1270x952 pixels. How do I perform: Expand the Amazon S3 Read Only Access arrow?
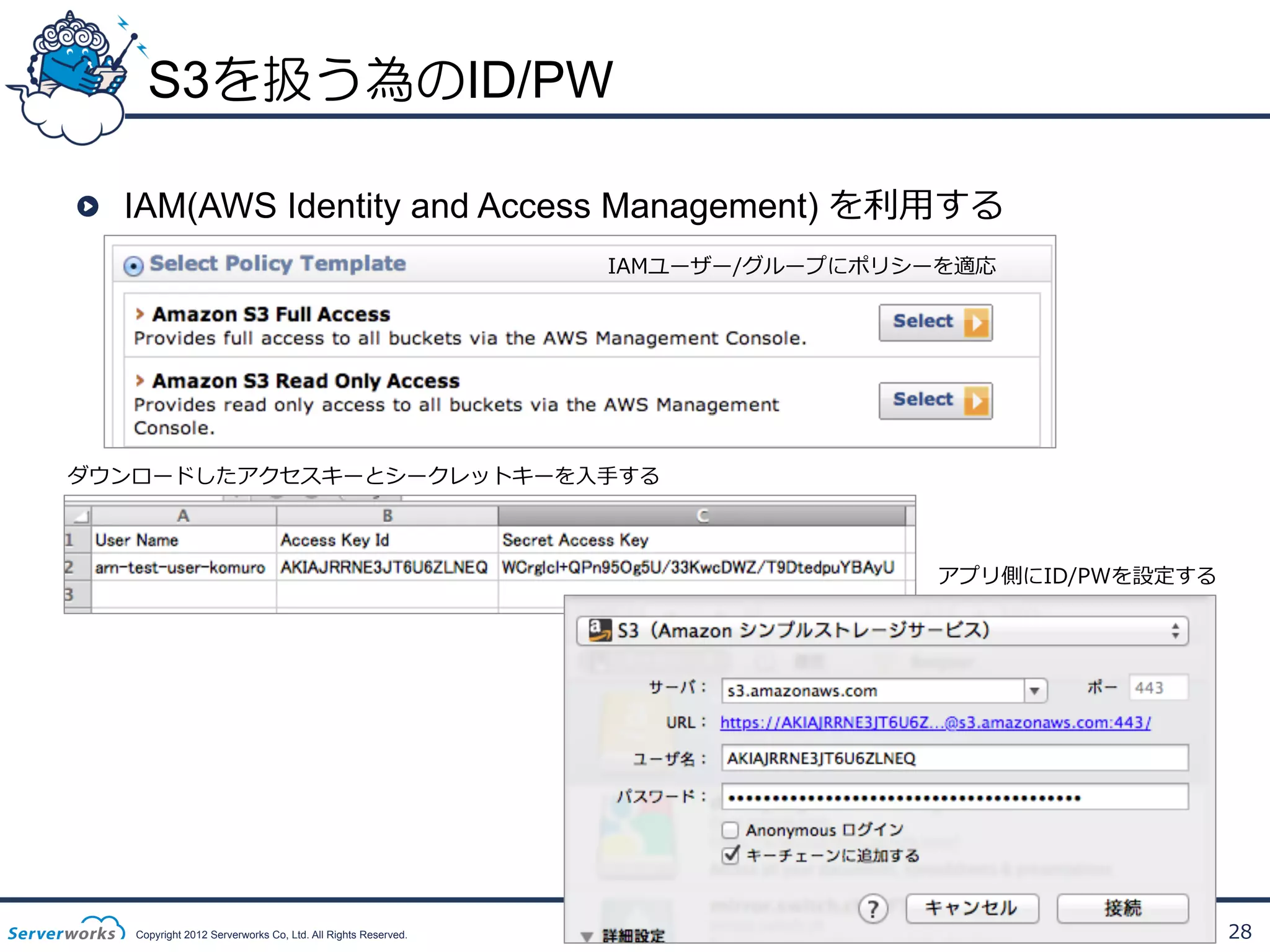pyautogui.click(x=140, y=381)
